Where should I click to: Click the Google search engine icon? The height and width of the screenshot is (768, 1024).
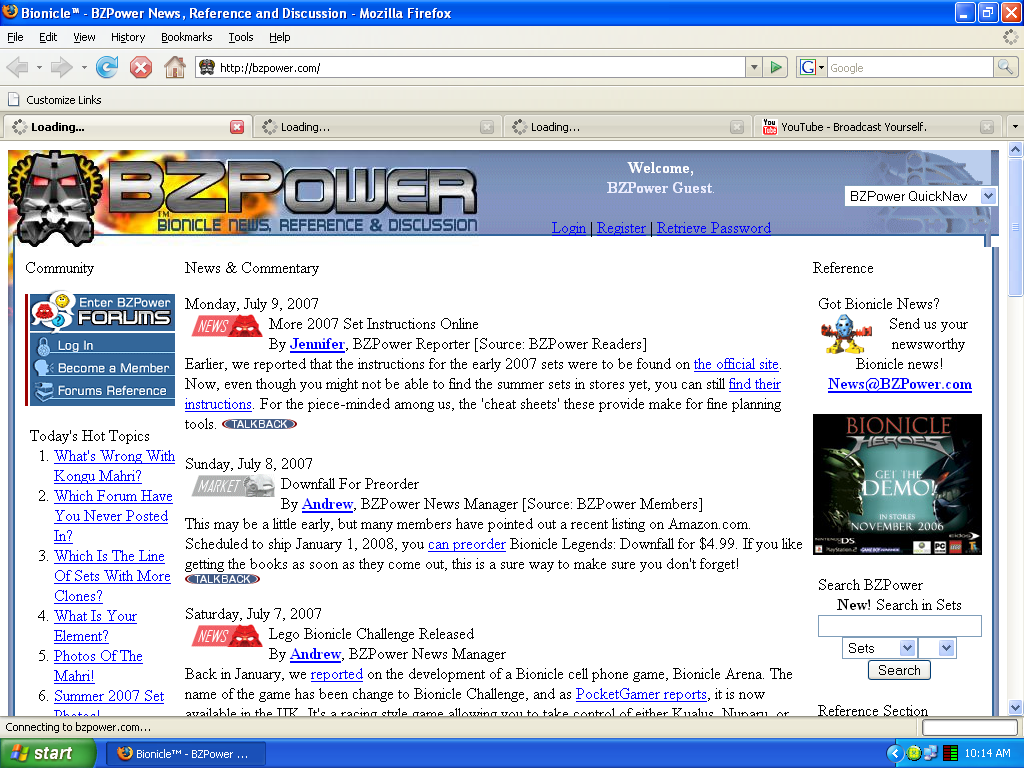point(808,67)
